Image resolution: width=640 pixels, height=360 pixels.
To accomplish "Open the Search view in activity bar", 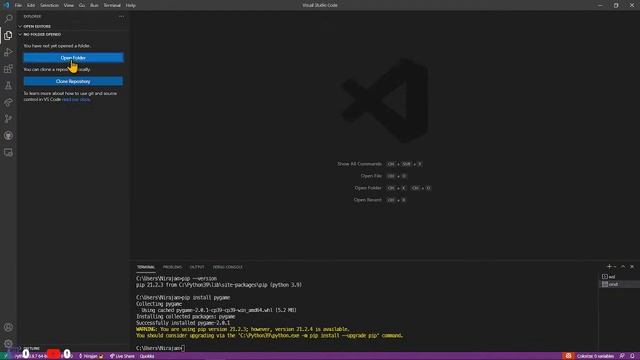I will click(x=8, y=19).
